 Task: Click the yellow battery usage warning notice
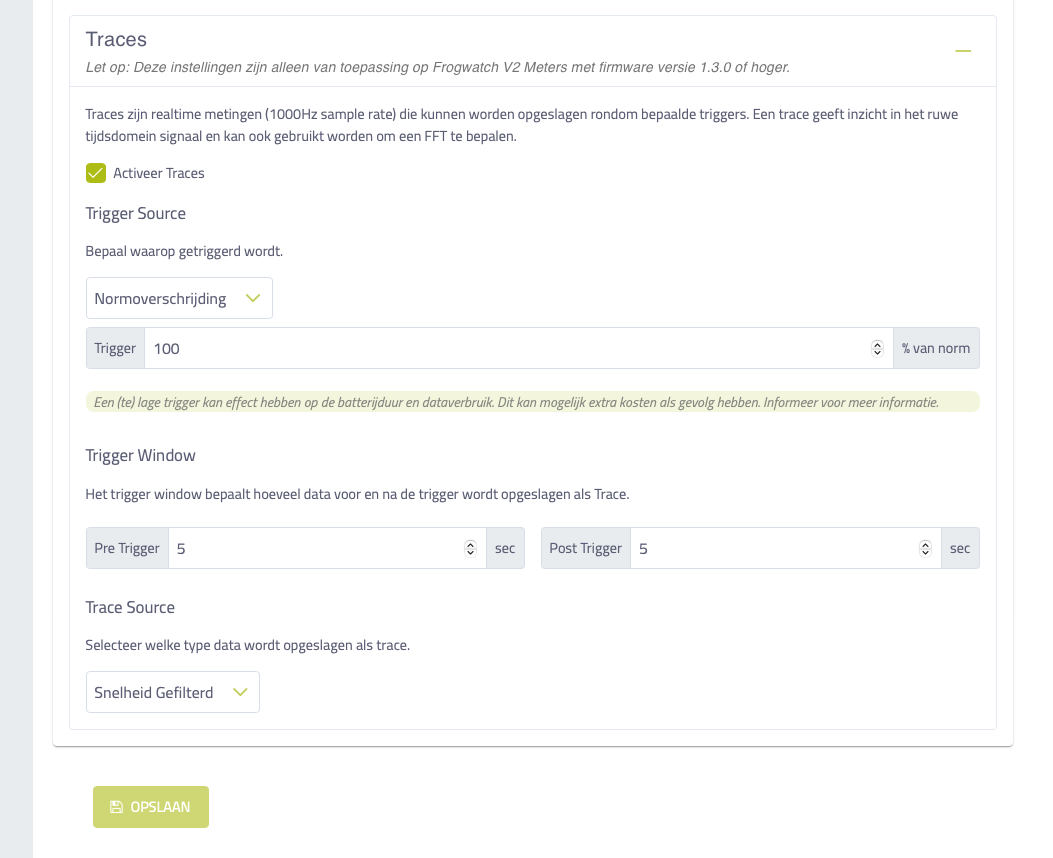533,402
